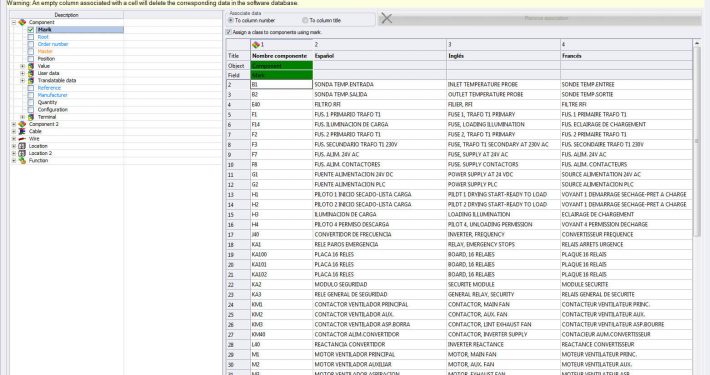The width and height of the screenshot is (710, 375).
Task: Click the Location 2 node icon
Action: coord(22,153)
